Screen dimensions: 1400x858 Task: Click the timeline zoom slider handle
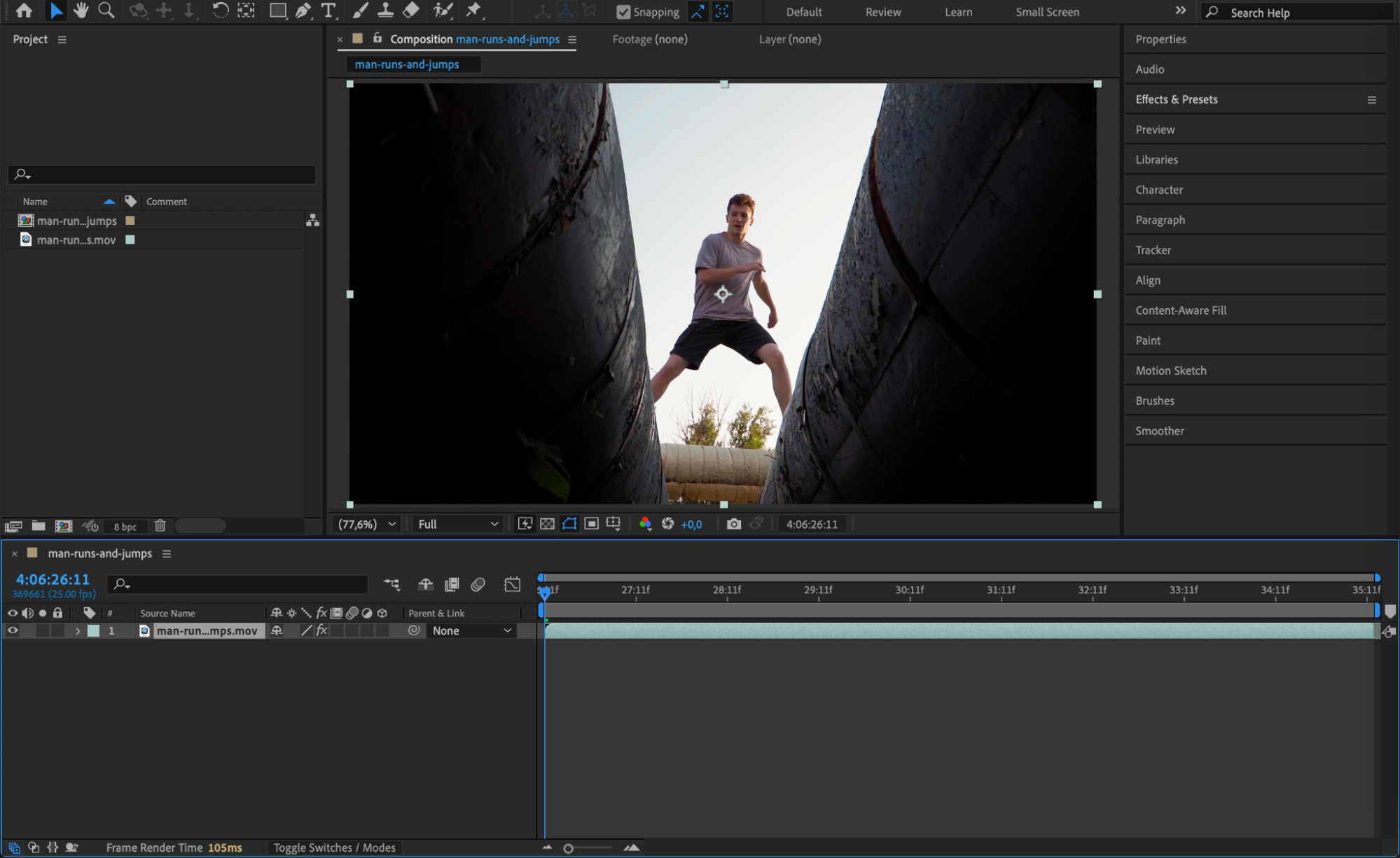(568, 848)
